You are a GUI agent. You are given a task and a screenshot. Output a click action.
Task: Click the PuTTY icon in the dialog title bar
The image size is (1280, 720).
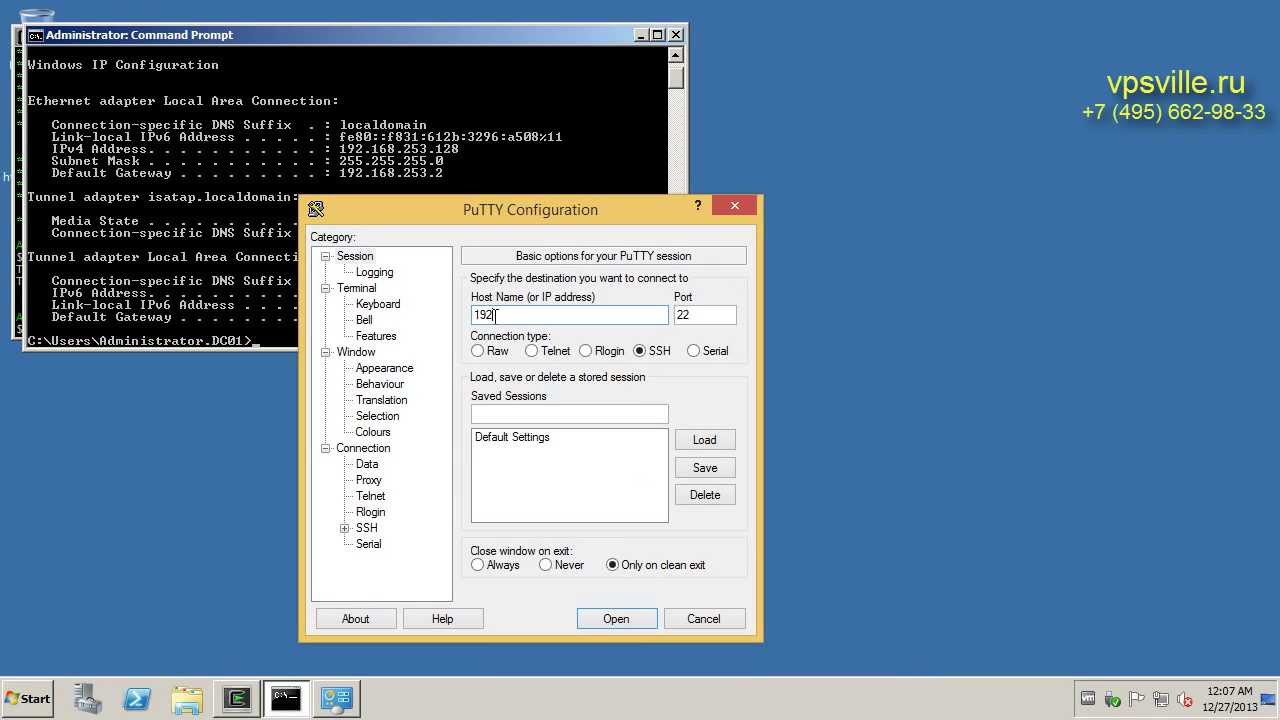(x=316, y=209)
